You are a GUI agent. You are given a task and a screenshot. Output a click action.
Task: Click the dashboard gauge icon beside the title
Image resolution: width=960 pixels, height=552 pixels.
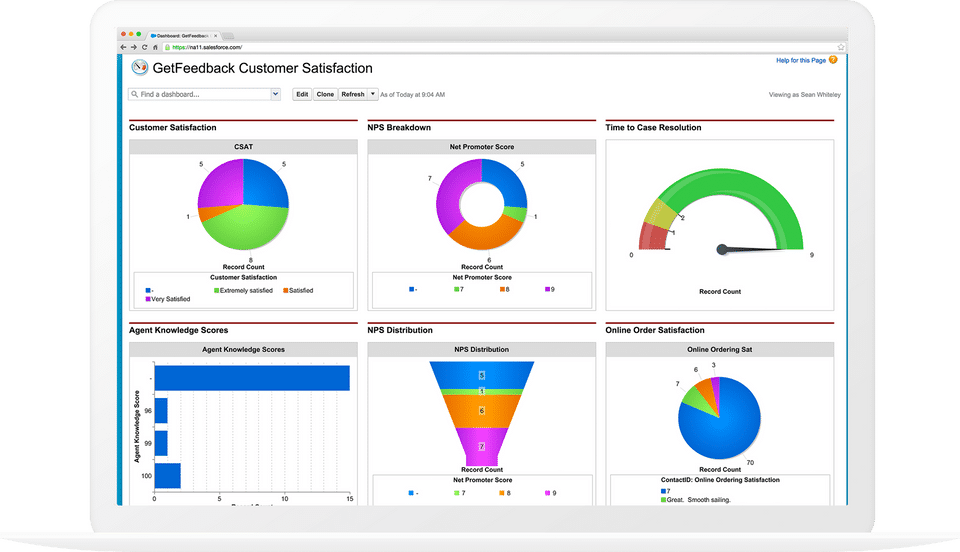140,67
